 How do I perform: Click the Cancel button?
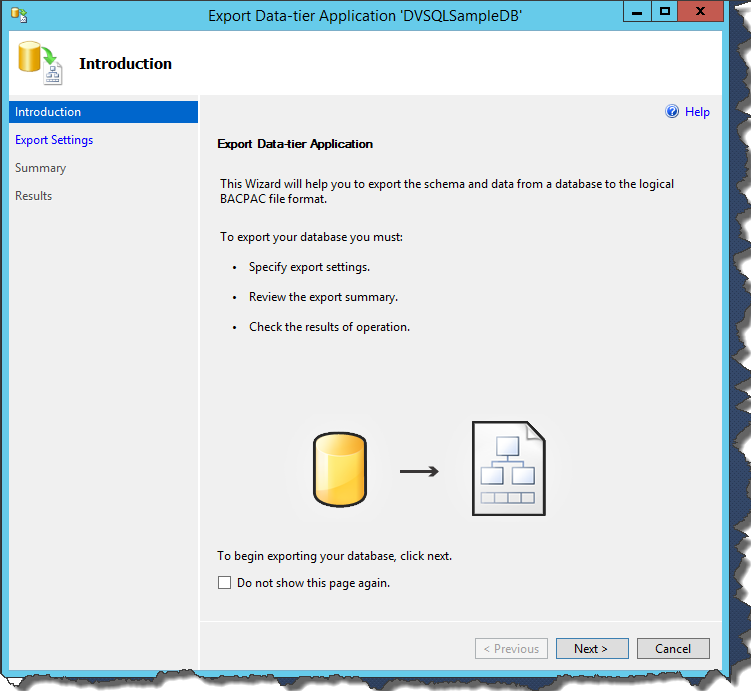pyautogui.click(x=673, y=648)
